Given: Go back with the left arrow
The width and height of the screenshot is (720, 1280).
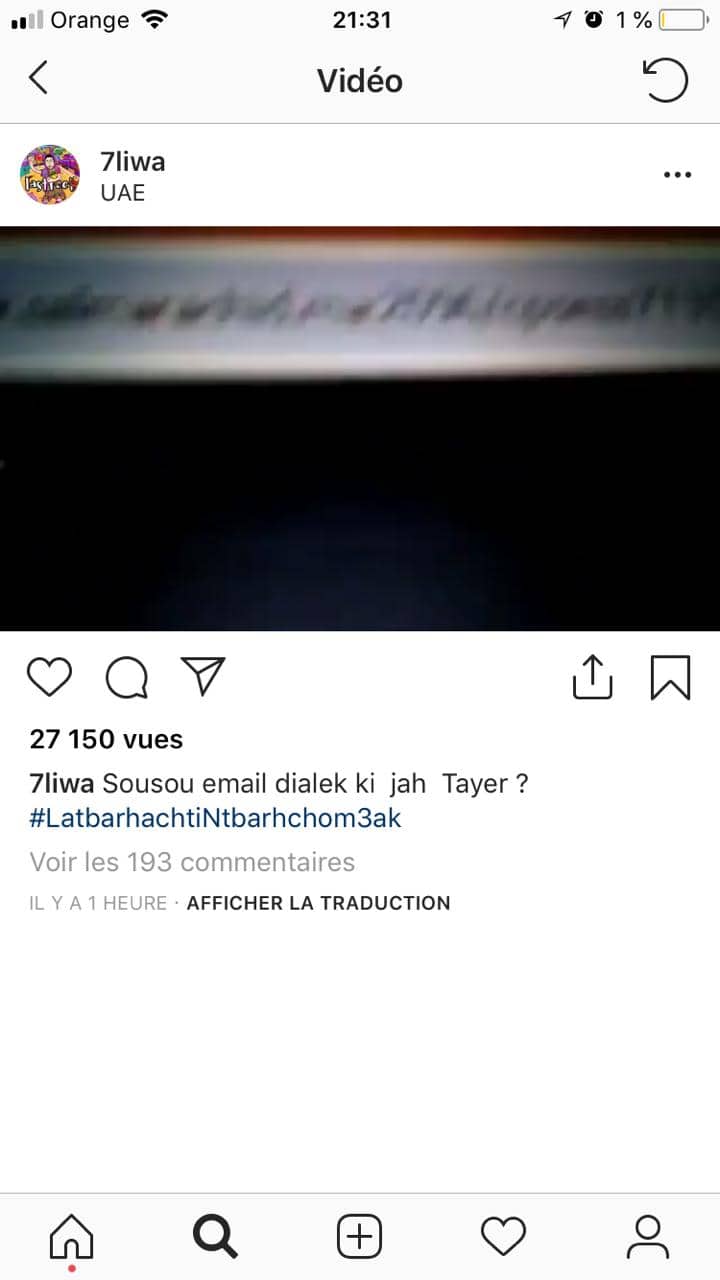Looking at the screenshot, I should tap(38, 78).
